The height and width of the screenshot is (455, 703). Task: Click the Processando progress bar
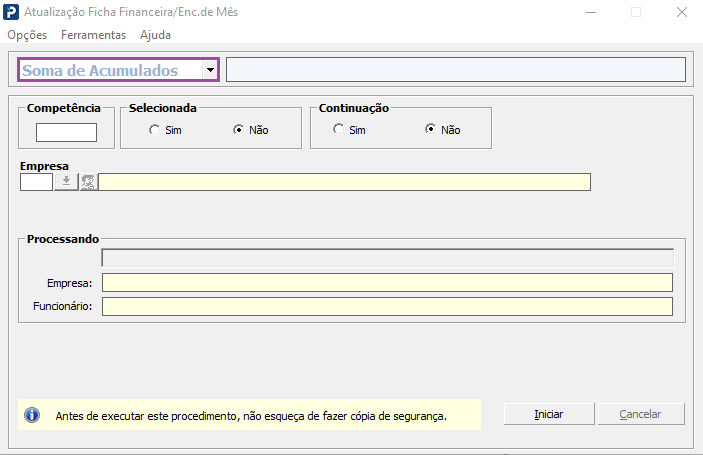[x=388, y=258]
